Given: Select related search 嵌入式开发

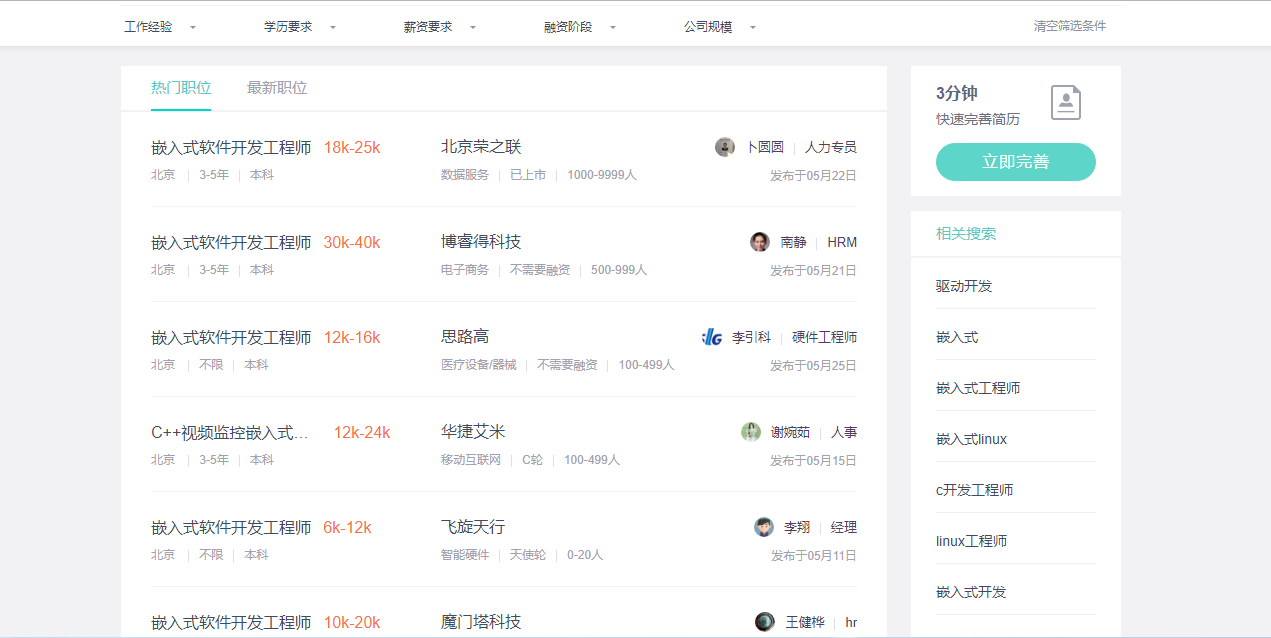Looking at the screenshot, I should (x=971, y=592).
